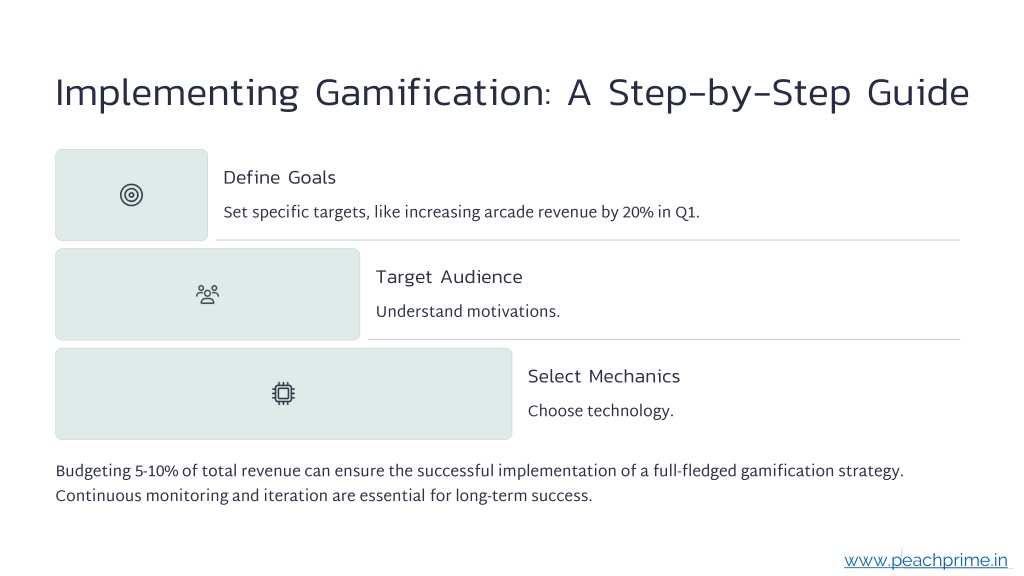Open the www.peachprime.in link
Screen dimensions: 1024x576
(x=925, y=560)
